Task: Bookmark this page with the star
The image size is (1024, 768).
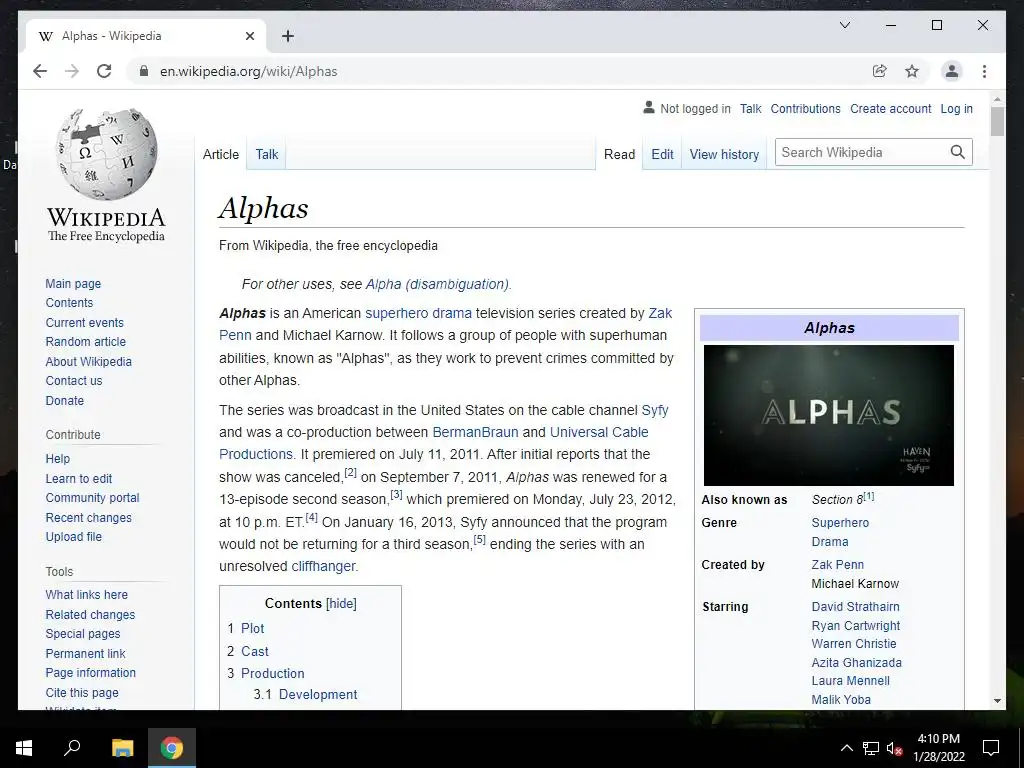Action: (912, 71)
